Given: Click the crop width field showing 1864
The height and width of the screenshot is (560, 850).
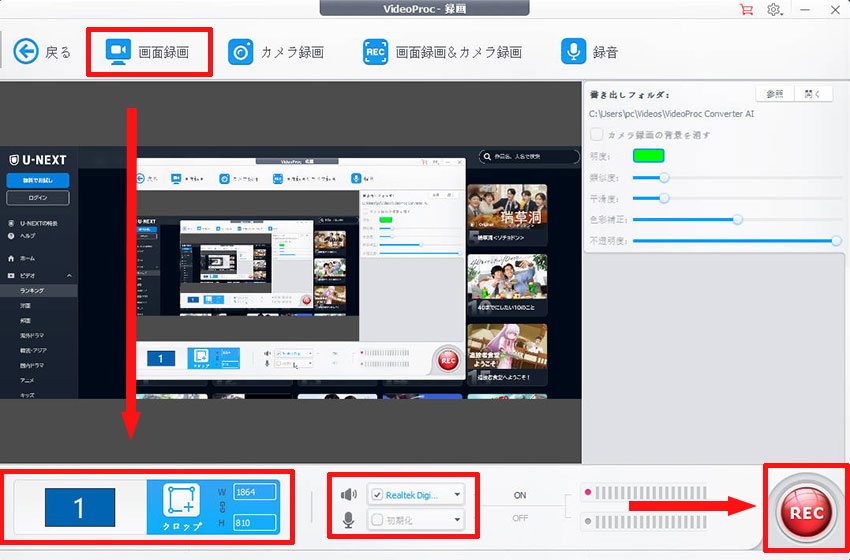Looking at the screenshot, I should click(255, 492).
